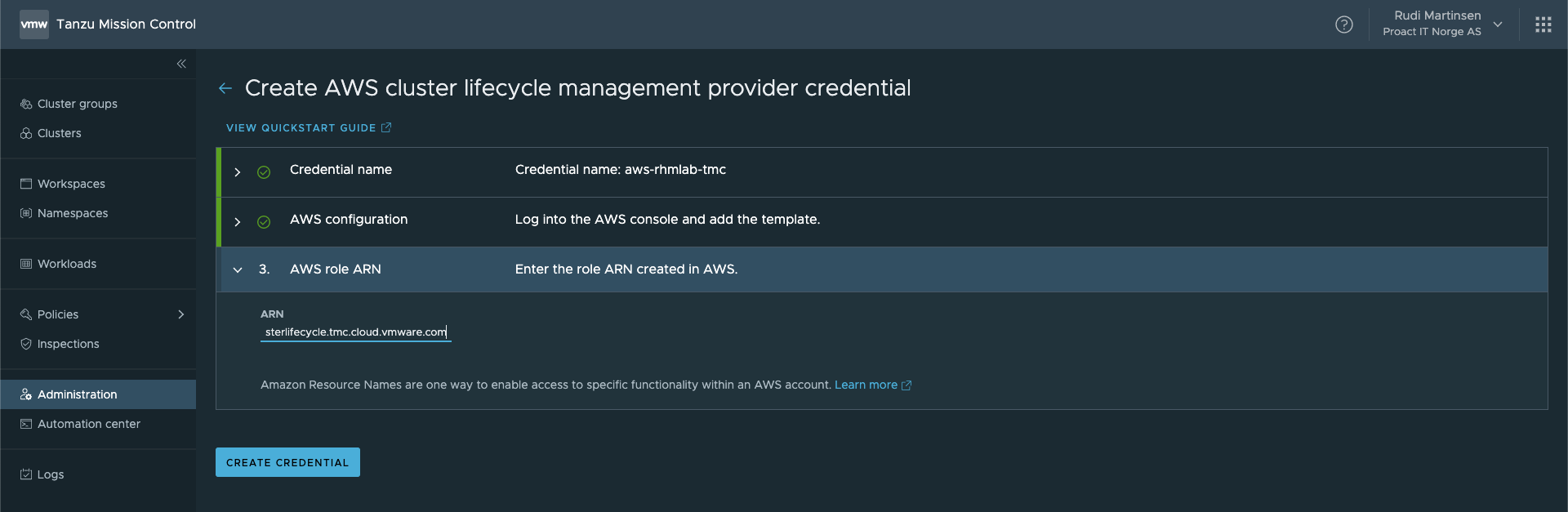Open Logs in the sidebar
Viewport: 1568px width, 512px height.
pyautogui.click(x=51, y=474)
